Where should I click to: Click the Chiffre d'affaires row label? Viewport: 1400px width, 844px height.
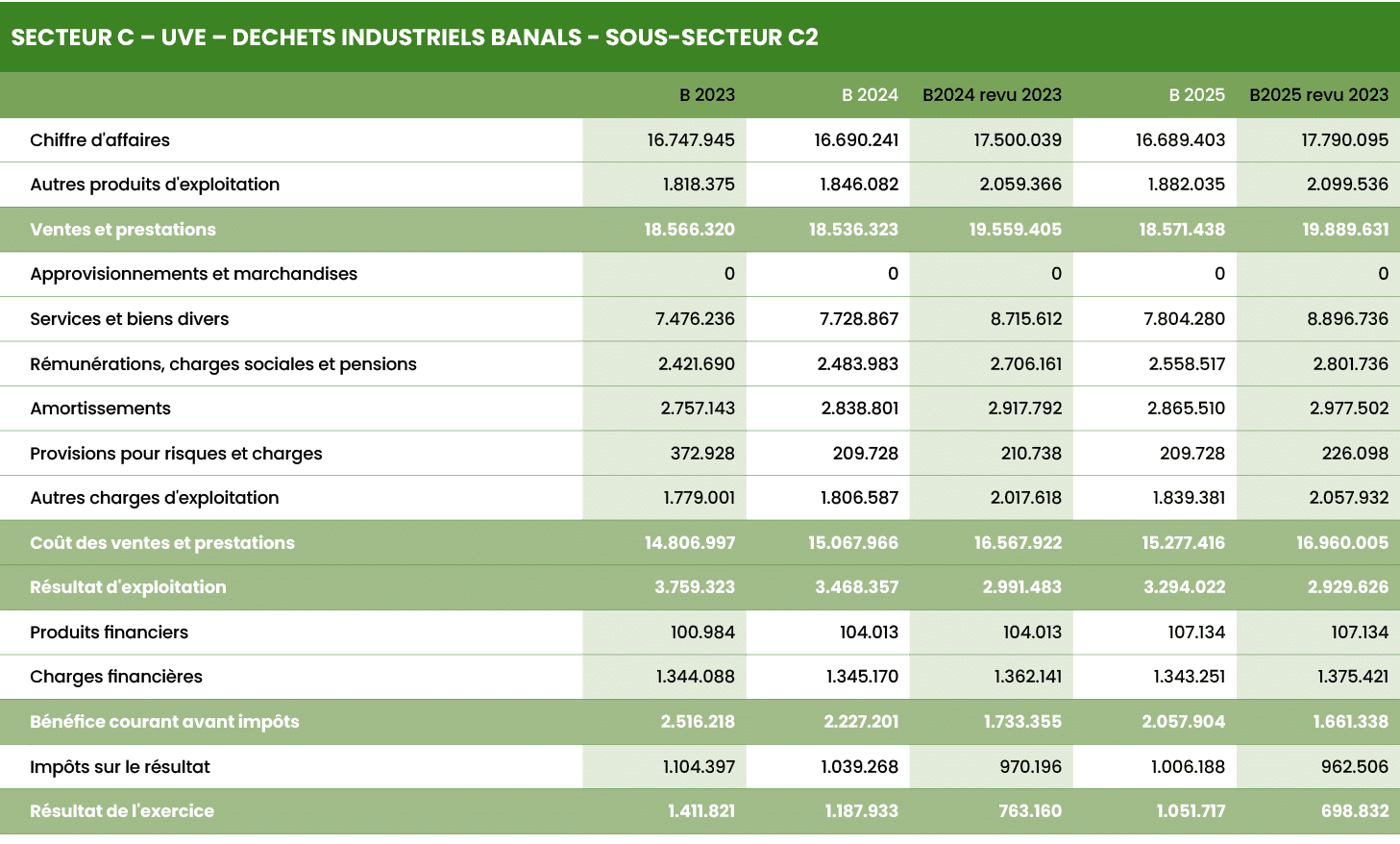[x=99, y=139]
